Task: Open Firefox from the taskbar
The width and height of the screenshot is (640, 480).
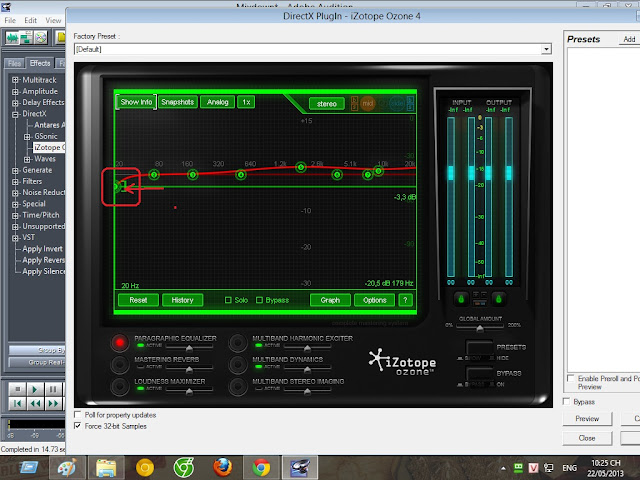Action: click(222, 467)
